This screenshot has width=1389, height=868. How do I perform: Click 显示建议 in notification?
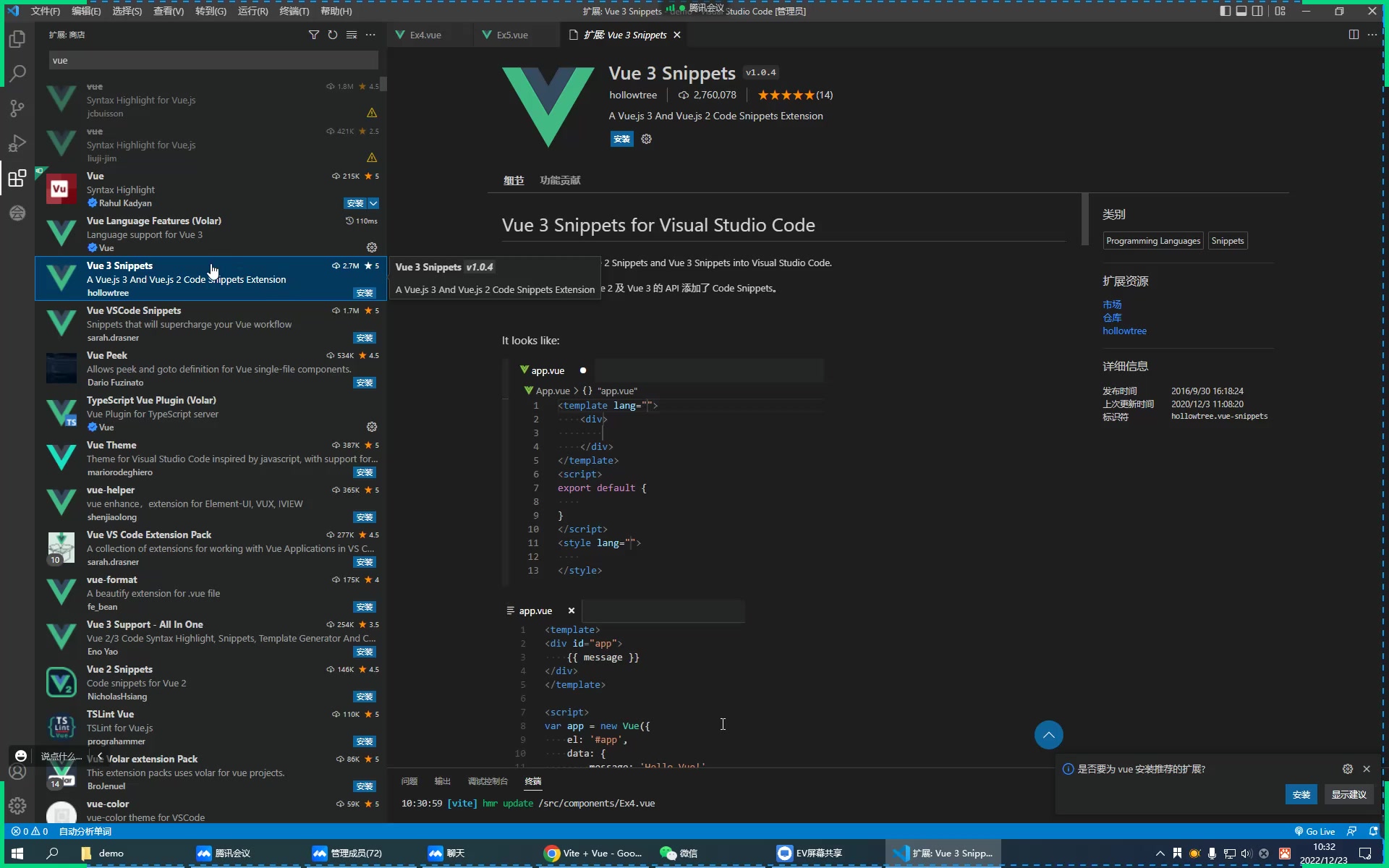(1349, 794)
